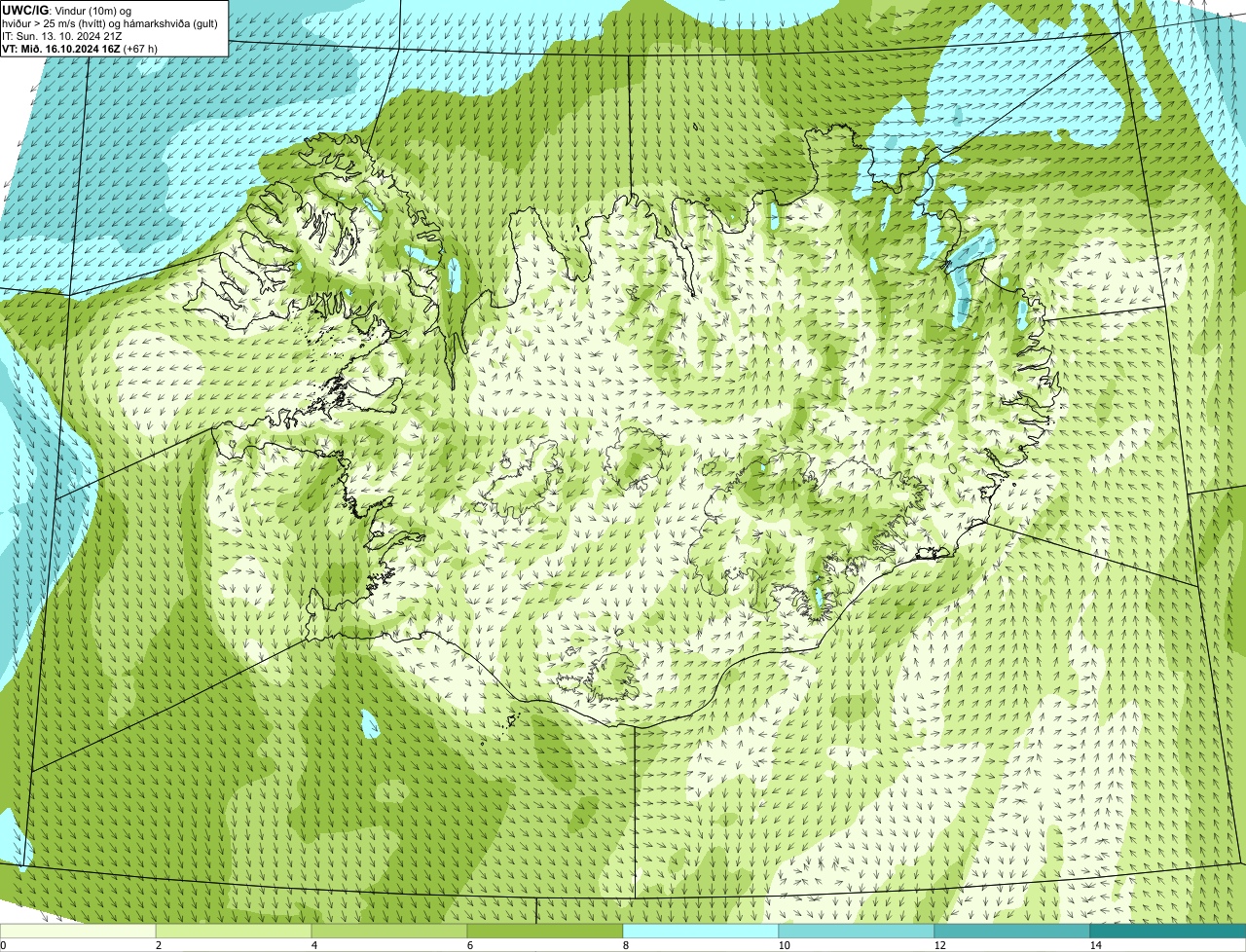Click the legend scale label '14'

coord(1095,945)
